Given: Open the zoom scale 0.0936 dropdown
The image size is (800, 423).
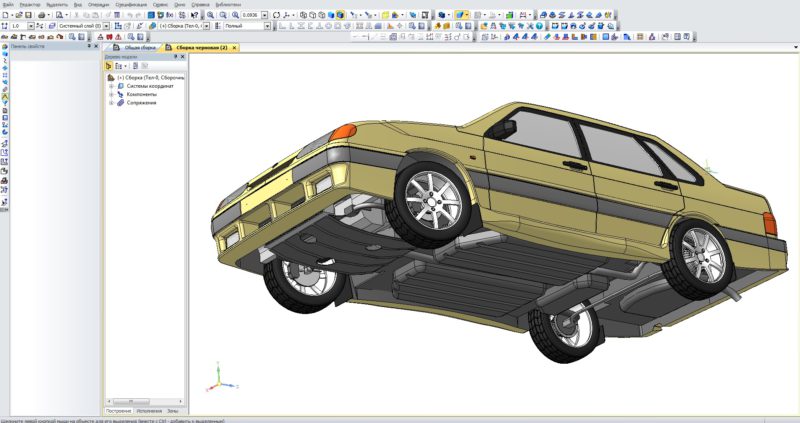Looking at the screenshot, I should (x=267, y=15).
